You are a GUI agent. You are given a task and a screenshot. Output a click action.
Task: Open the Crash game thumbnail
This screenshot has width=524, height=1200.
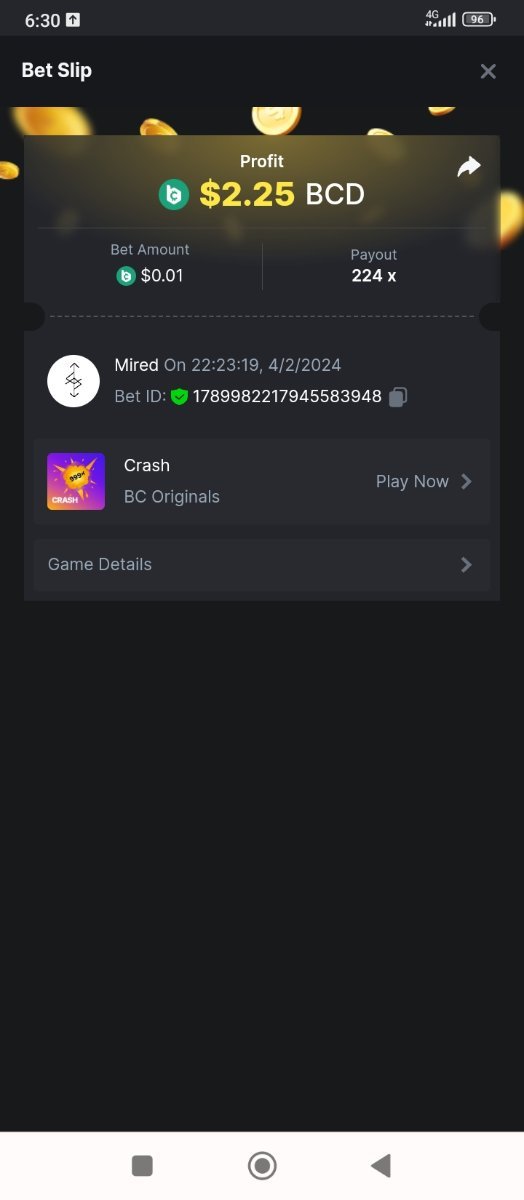(76, 481)
